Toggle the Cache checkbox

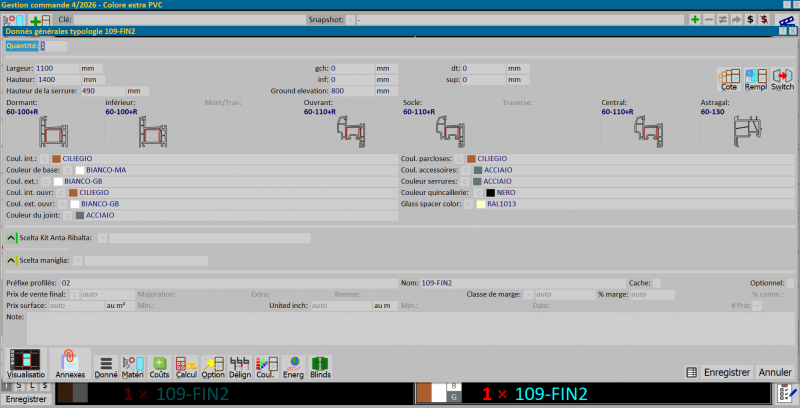click(x=656, y=283)
